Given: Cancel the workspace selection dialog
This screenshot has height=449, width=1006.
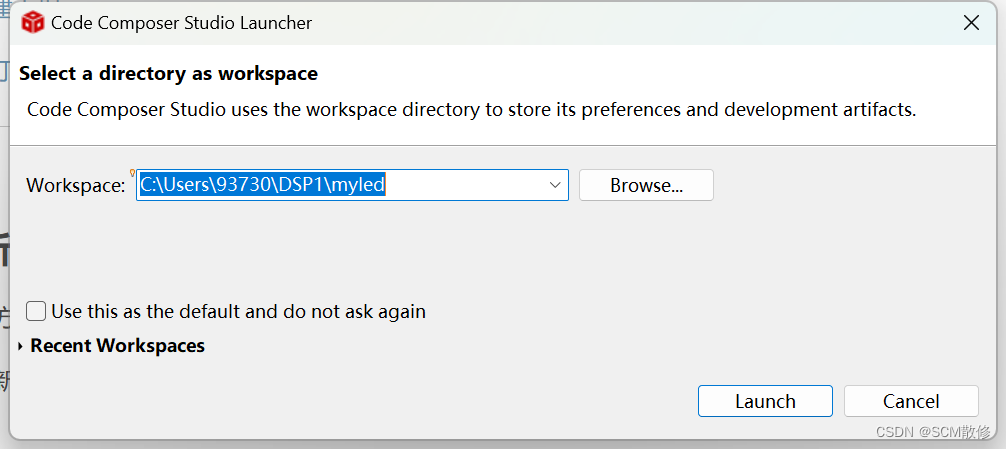Looking at the screenshot, I should [x=911, y=402].
